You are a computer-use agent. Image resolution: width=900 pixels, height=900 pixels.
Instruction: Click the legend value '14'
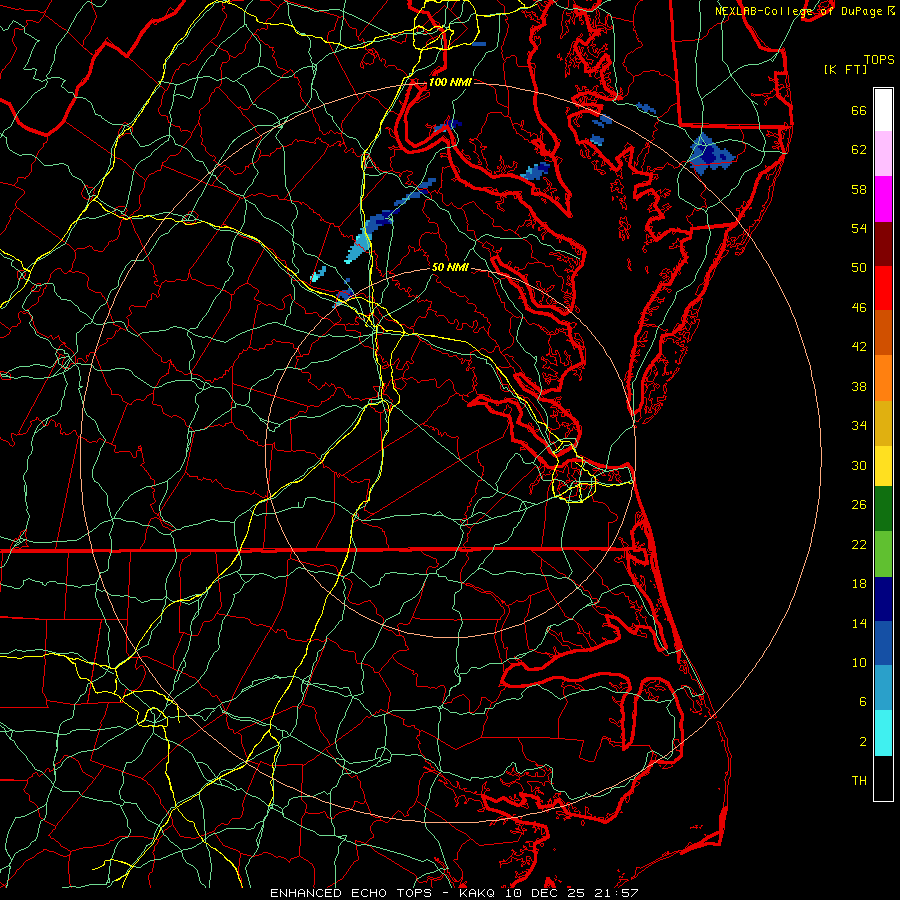point(859,623)
